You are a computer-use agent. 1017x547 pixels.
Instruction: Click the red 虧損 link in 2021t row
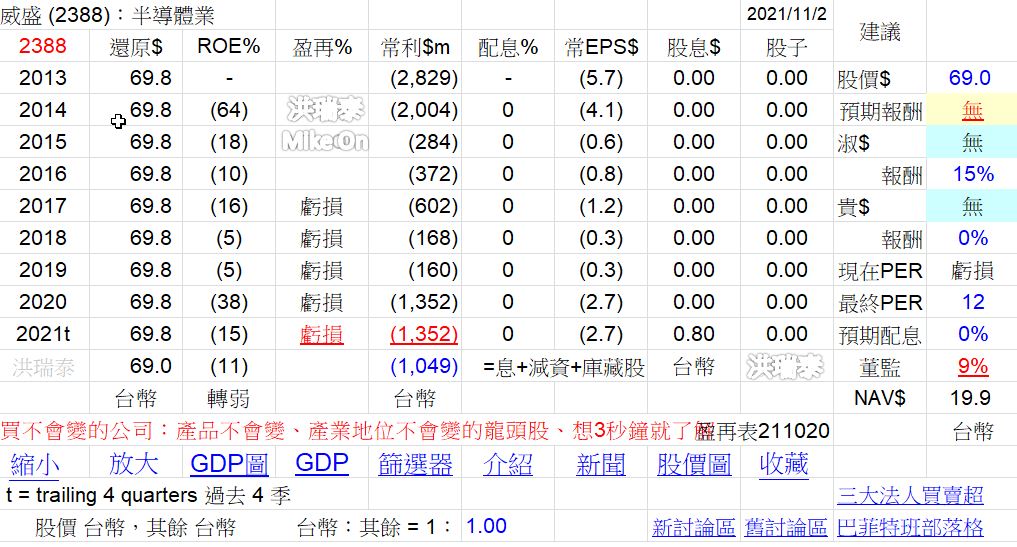tap(321, 334)
